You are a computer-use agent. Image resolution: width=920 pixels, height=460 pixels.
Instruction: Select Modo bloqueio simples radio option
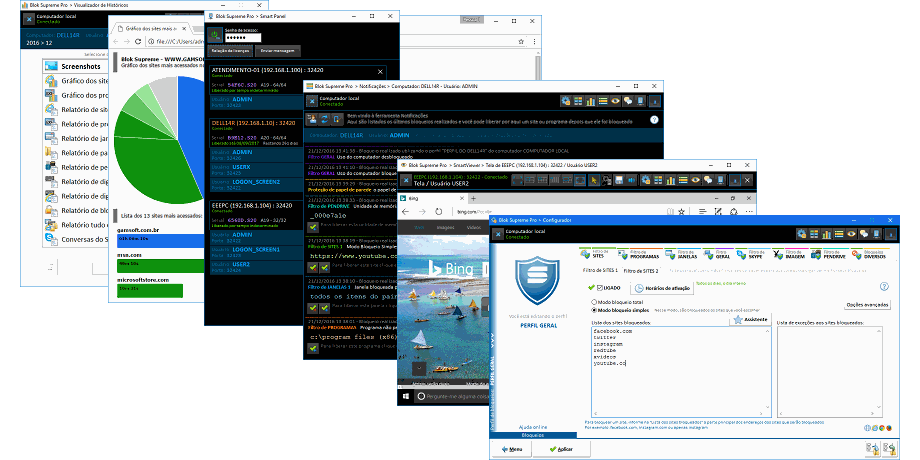pyautogui.click(x=594, y=310)
